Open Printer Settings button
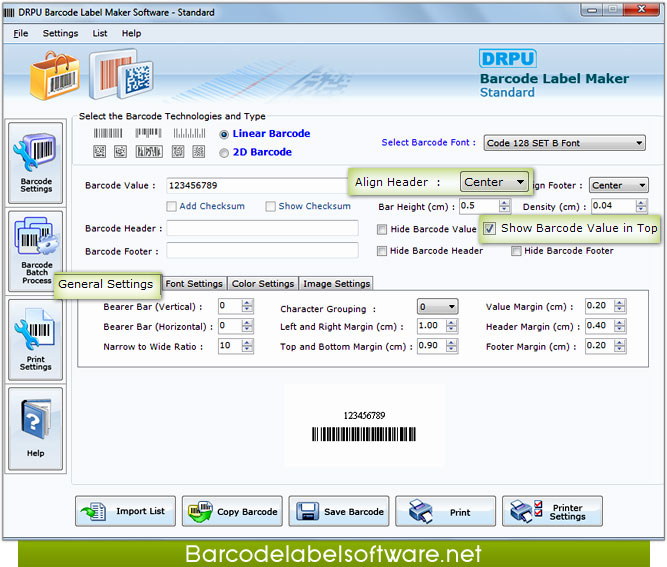Image resolution: width=667 pixels, height=567 pixels. pos(552,511)
